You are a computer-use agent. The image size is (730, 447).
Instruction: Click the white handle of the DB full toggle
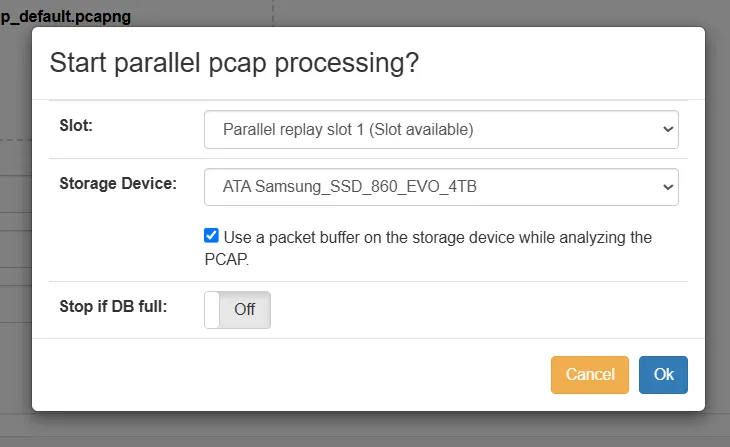coord(212,309)
